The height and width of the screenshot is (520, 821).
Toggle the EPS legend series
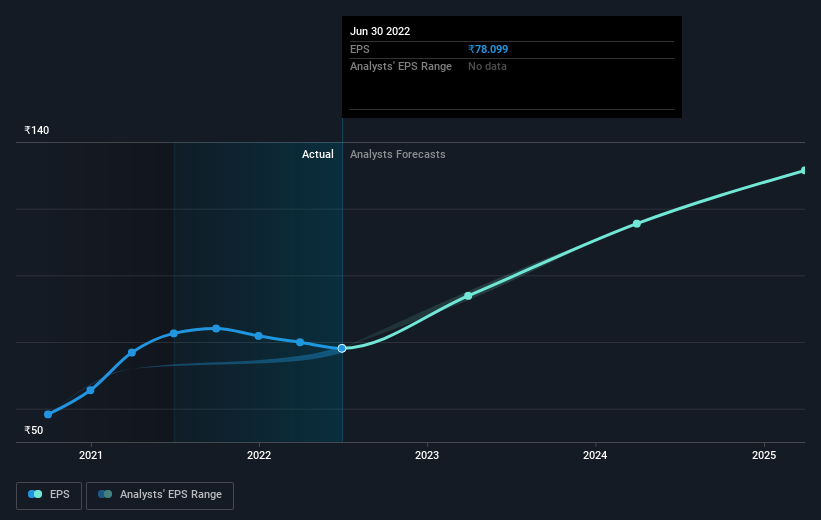point(49,495)
